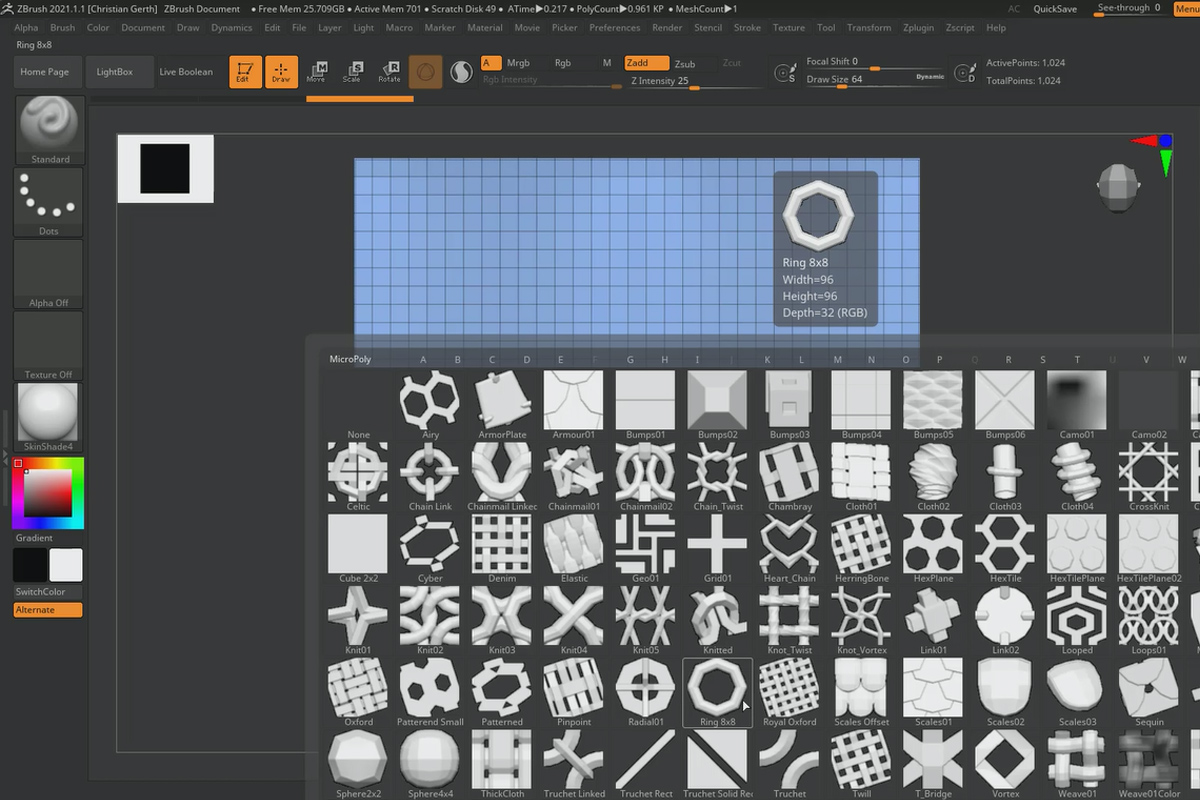
Task: Select the Chain Link MicroPoly
Action: [x=430, y=477]
